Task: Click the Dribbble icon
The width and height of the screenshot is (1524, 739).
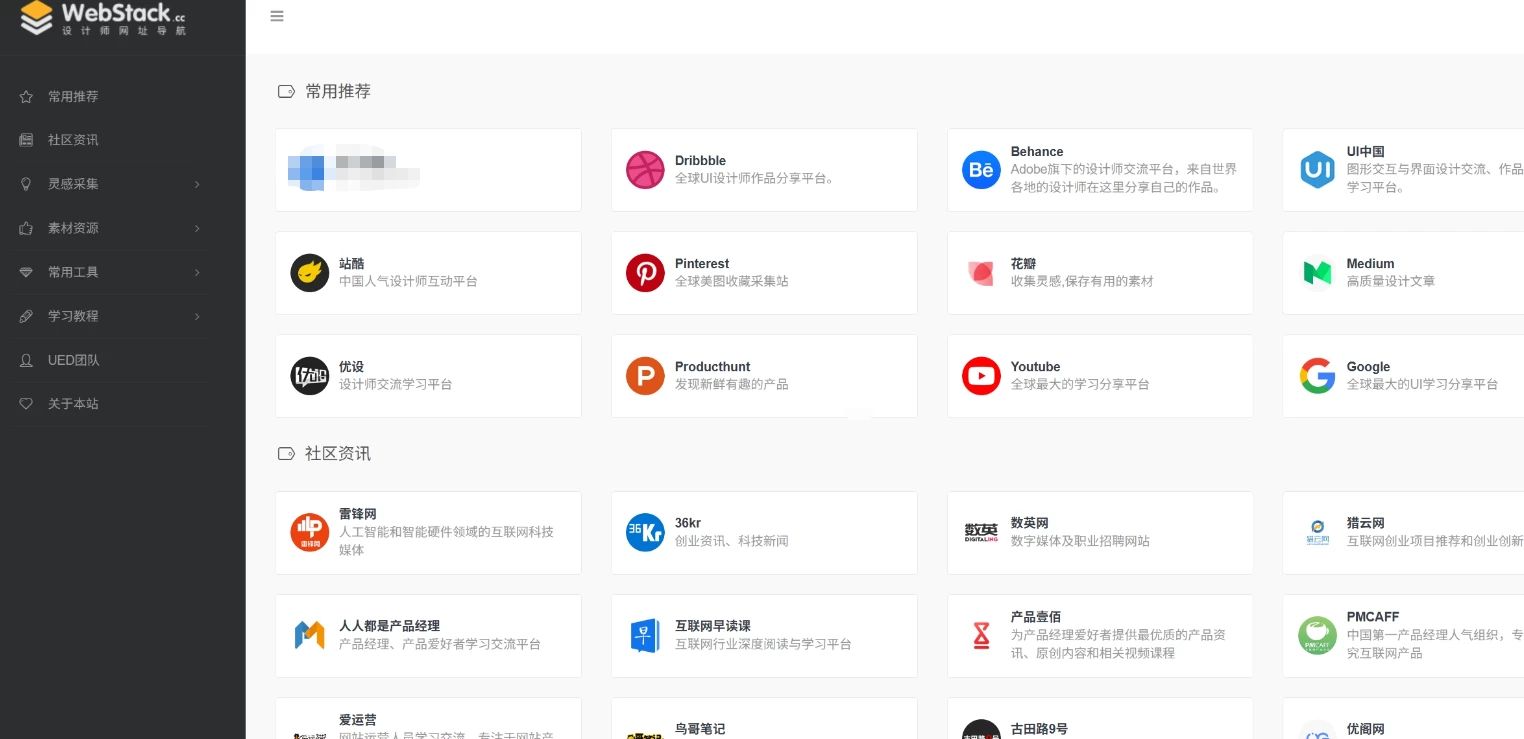Action: [x=645, y=170]
